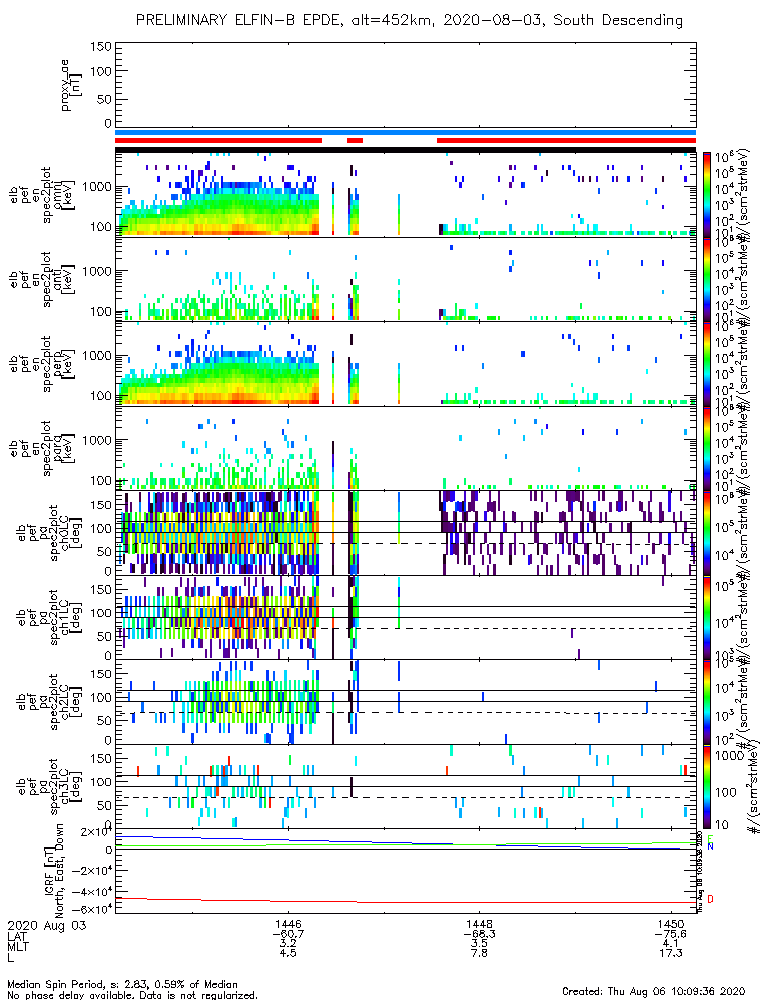775x1000 pixels.
Task: Click the short middle red bar segment
Action: pos(355,140)
